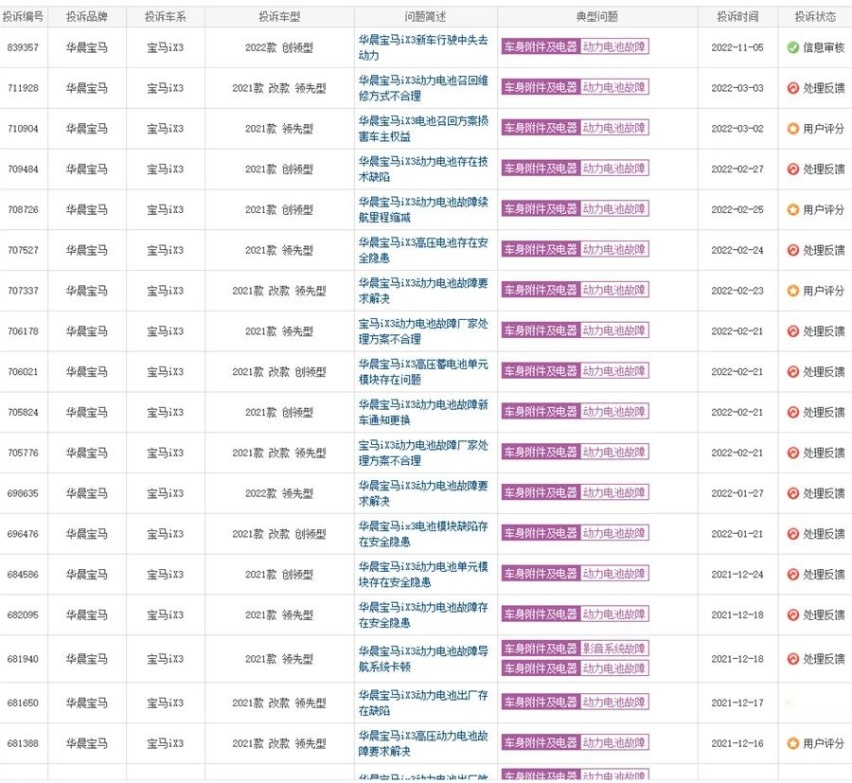Click 动力电池故障 tag in row 681650
852x783 pixels.
point(615,702)
